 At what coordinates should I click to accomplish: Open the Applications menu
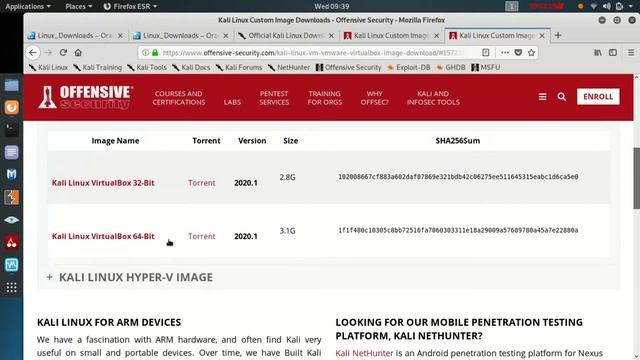click(28, 6)
